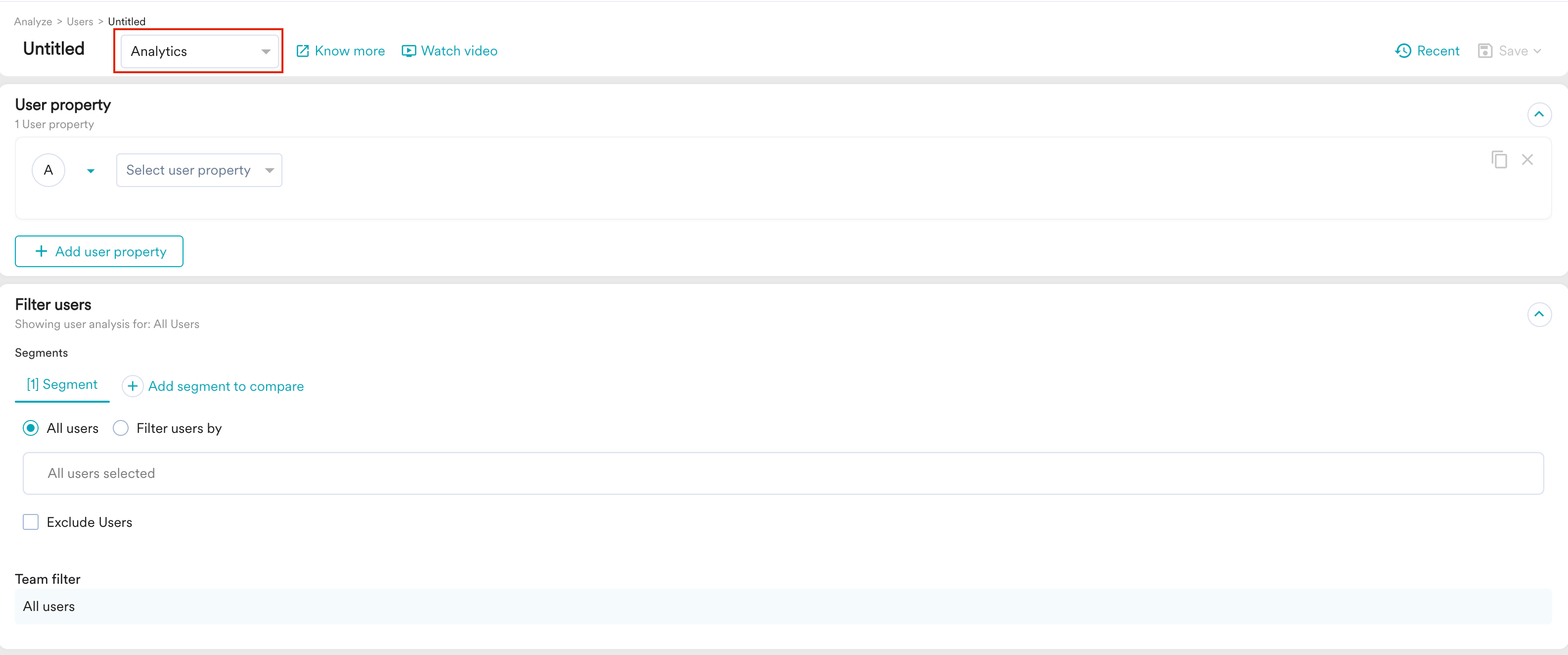Duplicate user property A with copy icon

tap(1499, 159)
